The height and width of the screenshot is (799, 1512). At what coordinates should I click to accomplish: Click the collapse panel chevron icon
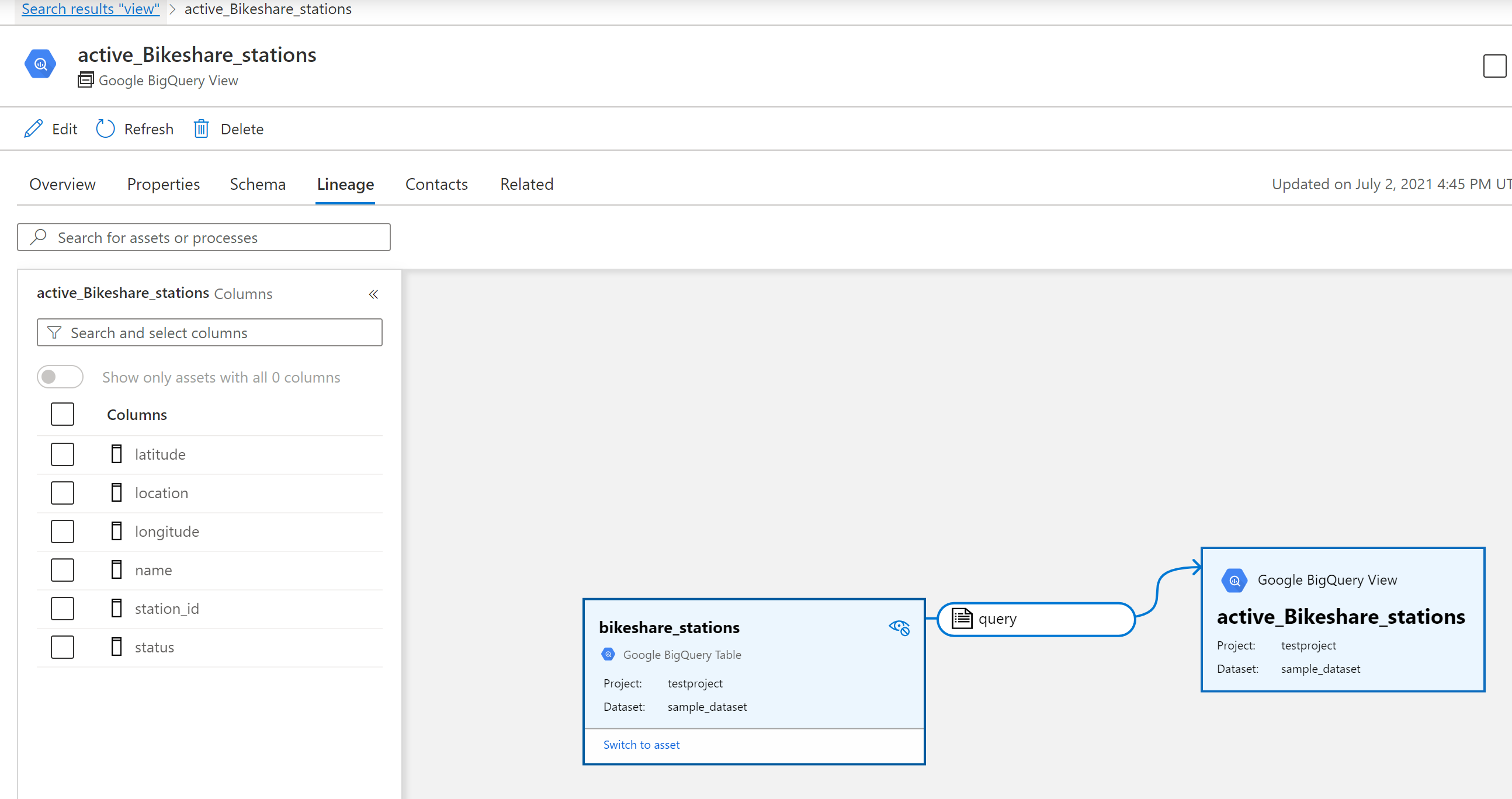click(372, 294)
